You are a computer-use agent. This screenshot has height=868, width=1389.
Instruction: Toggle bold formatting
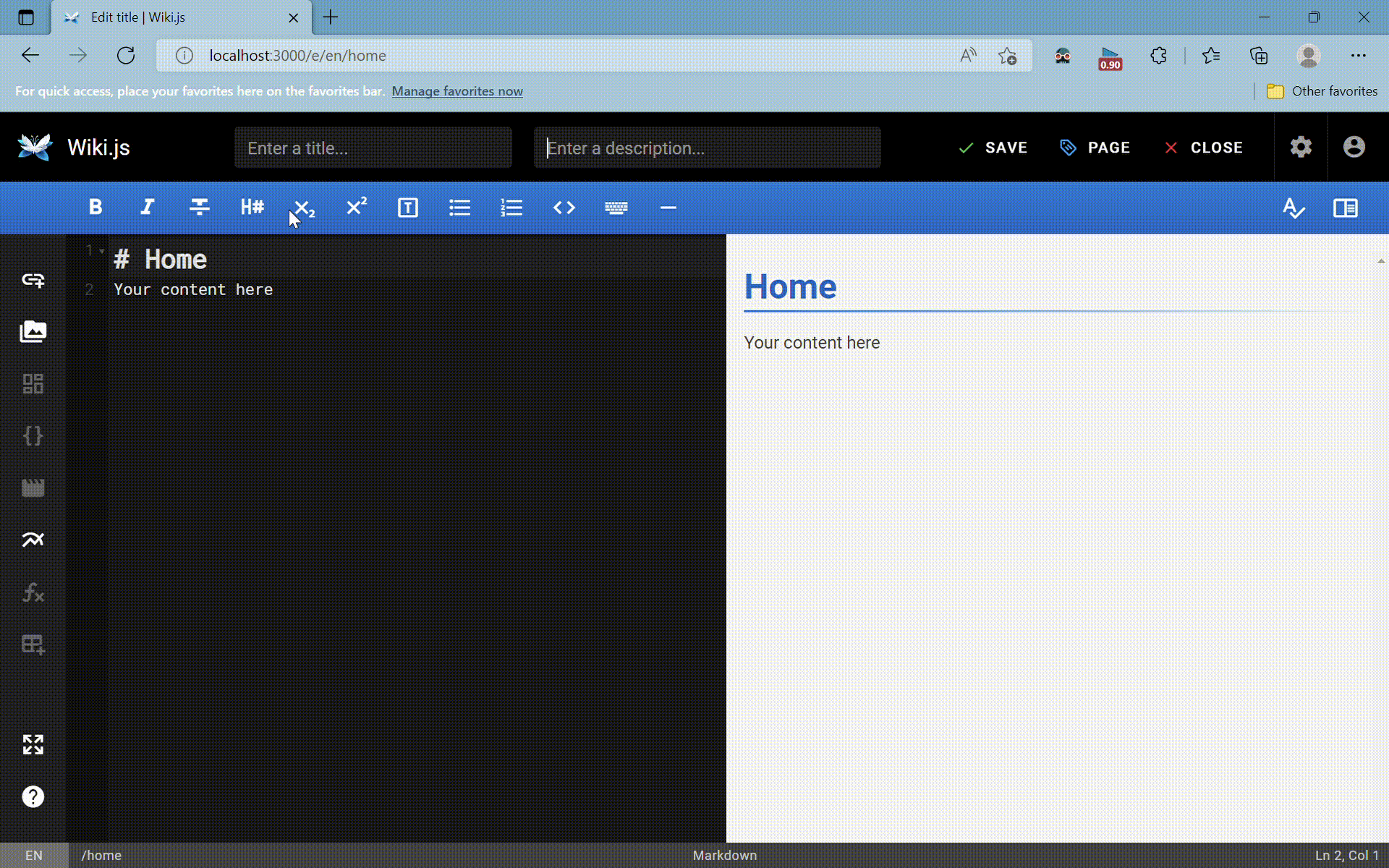(x=95, y=208)
